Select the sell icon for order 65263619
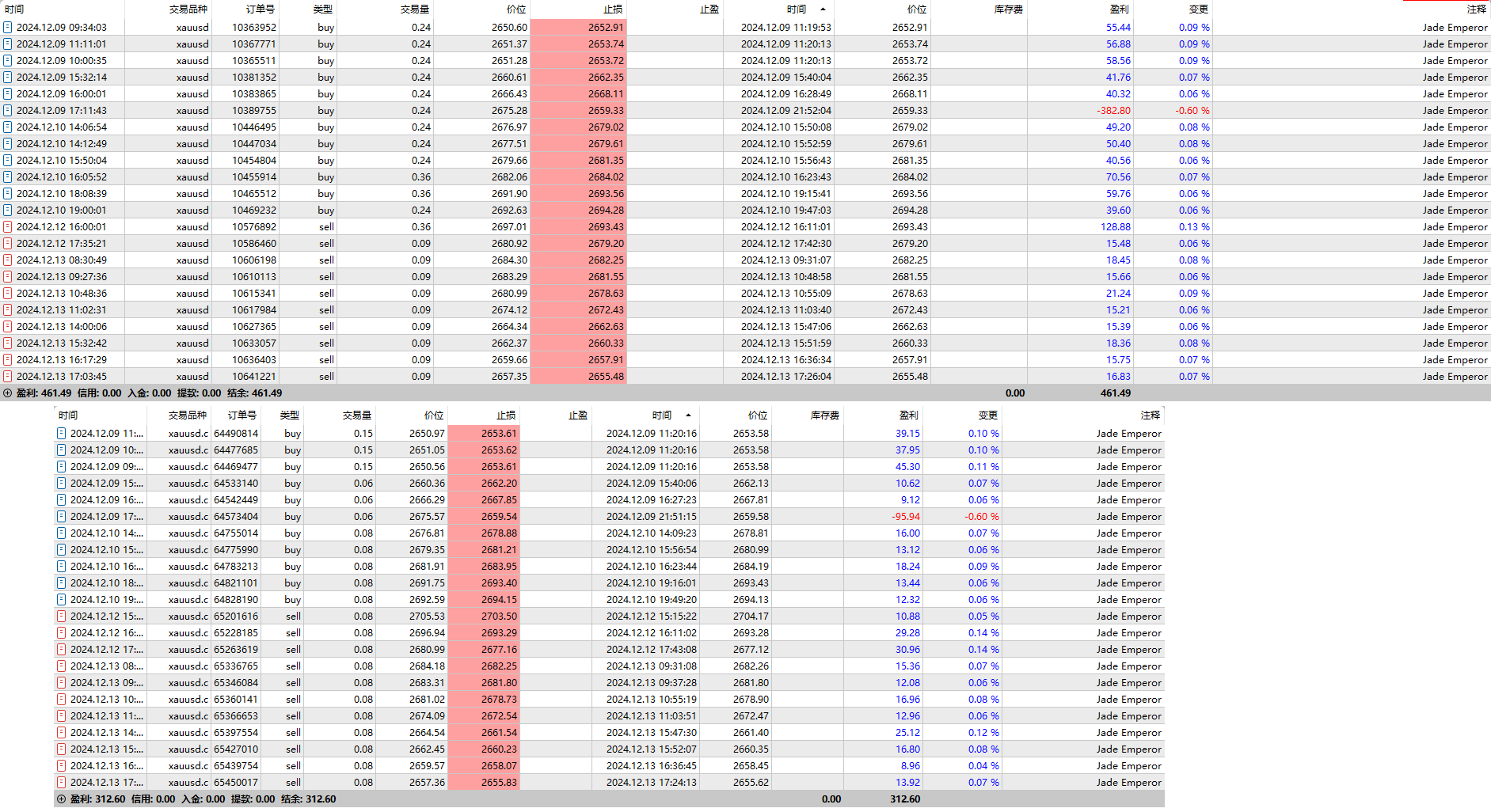 click(61, 649)
